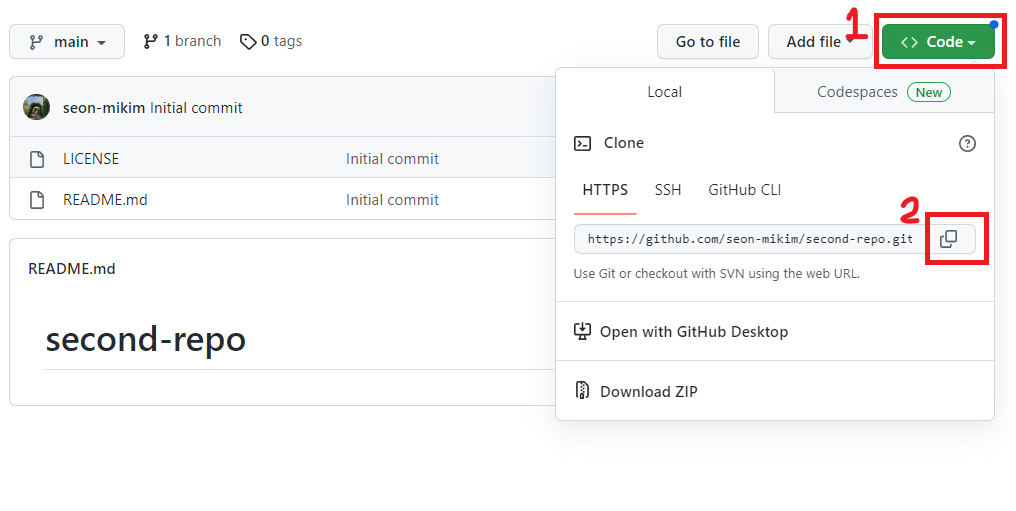
Task: Open seon-mikim user avatar
Action: point(36,107)
